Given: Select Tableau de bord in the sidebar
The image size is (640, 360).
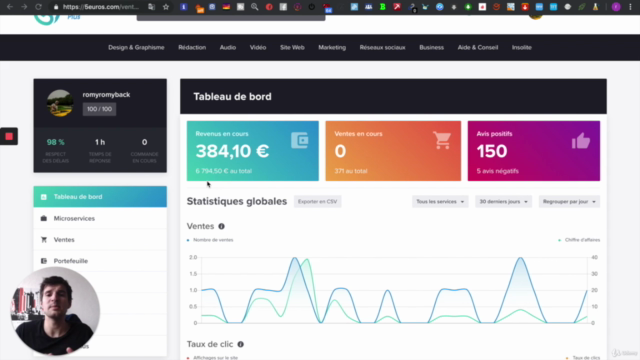Looking at the screenshot, I should (100, 197).
